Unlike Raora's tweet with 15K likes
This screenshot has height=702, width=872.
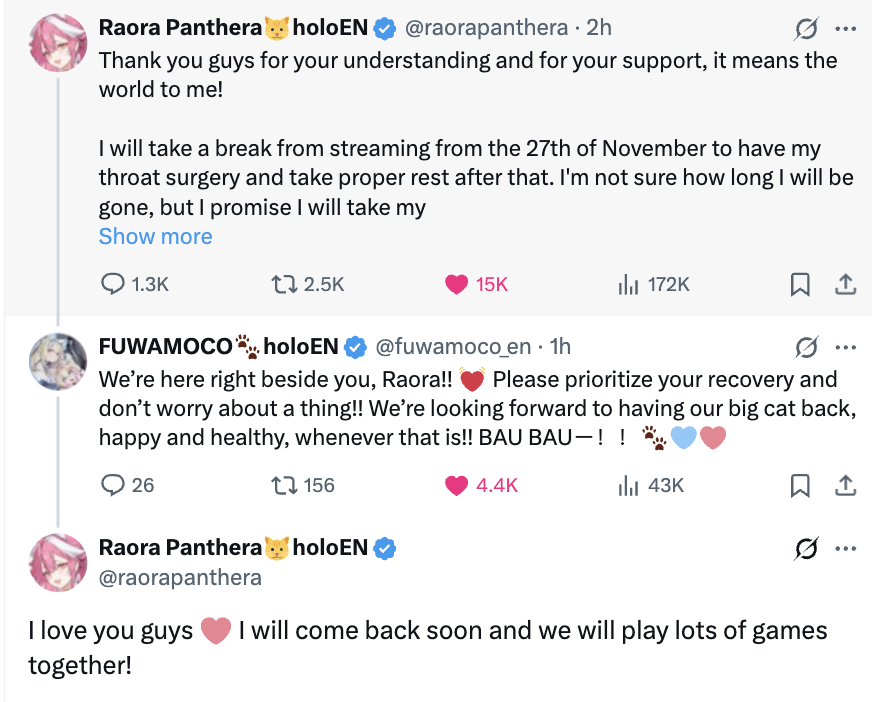coord(457,284)
